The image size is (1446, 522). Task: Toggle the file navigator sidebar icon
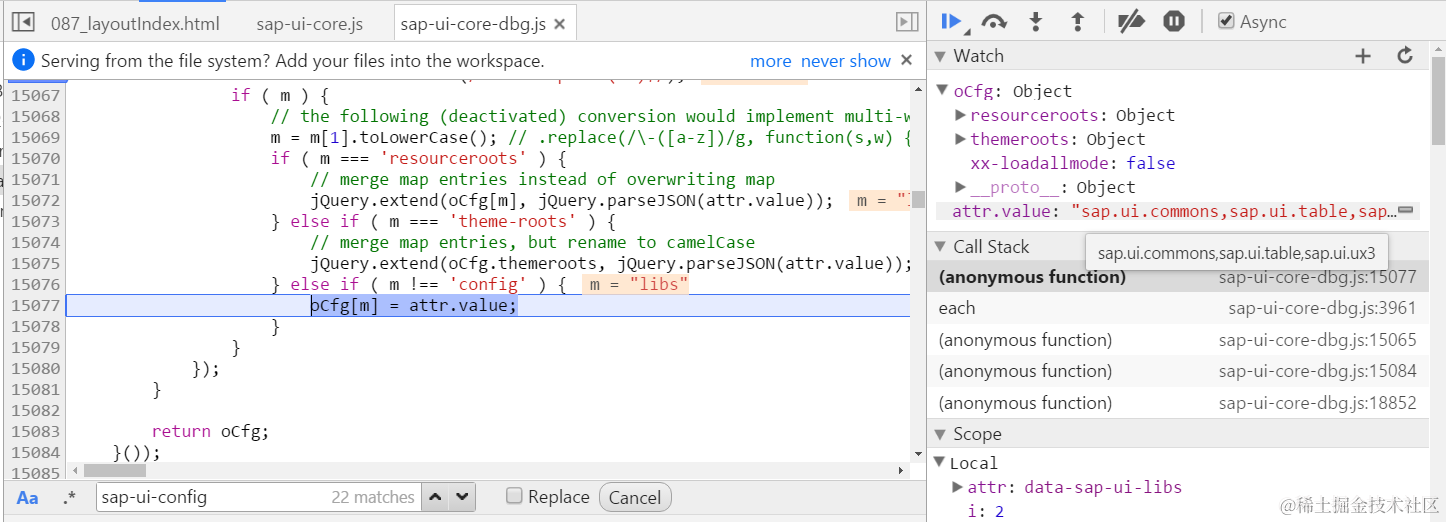(23, 22)
